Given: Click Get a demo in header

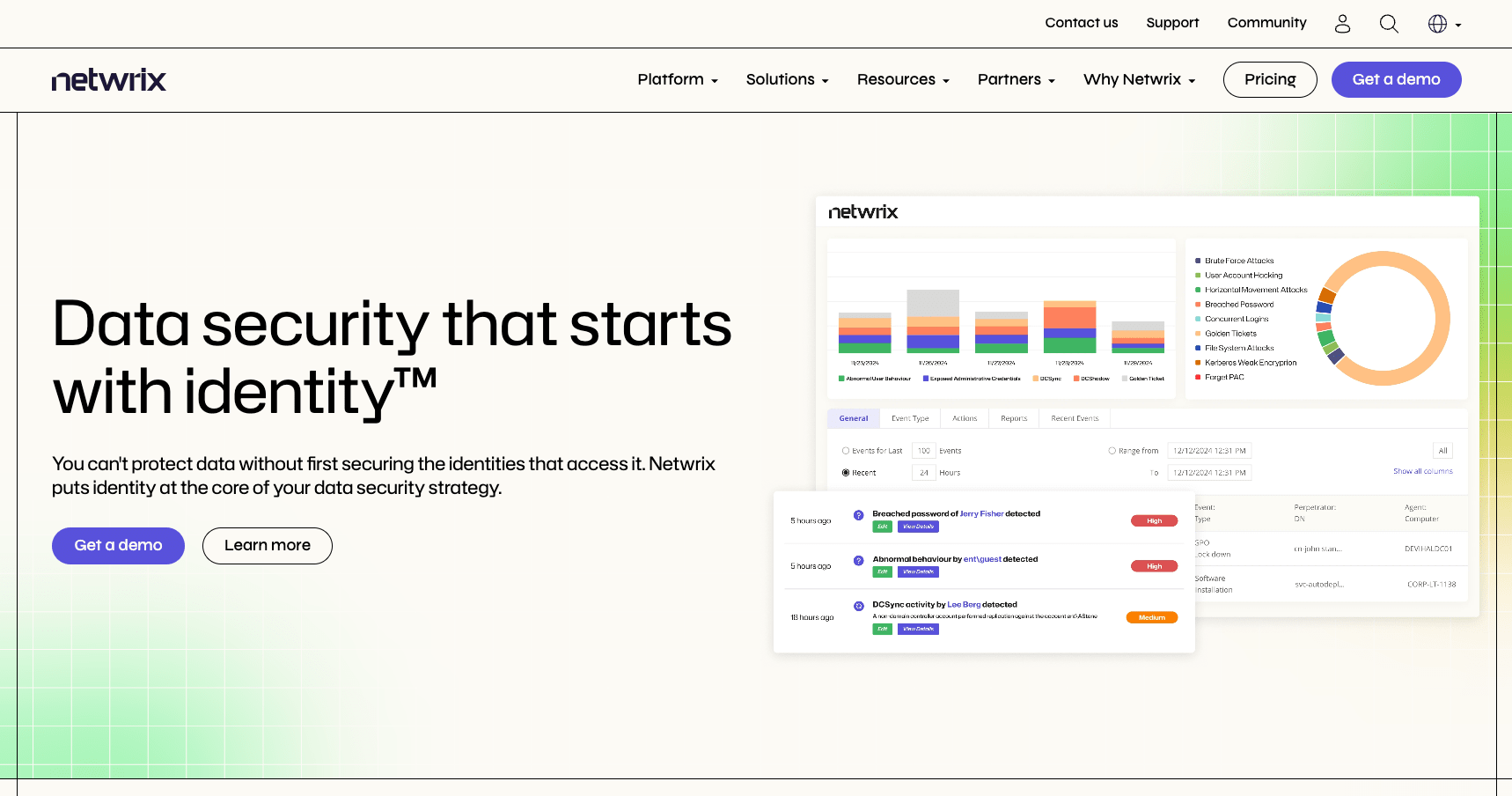Looking at the screenshot, I should pos(1396,79).
